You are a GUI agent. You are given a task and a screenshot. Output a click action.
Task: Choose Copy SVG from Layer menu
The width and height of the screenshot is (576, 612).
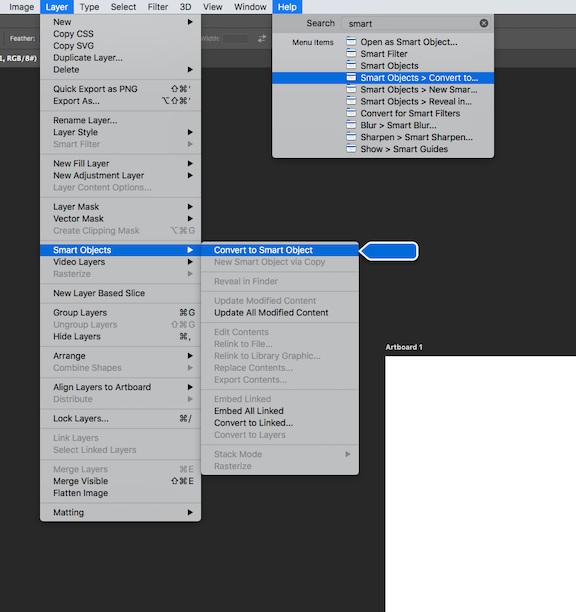click(x=121, y=46)
